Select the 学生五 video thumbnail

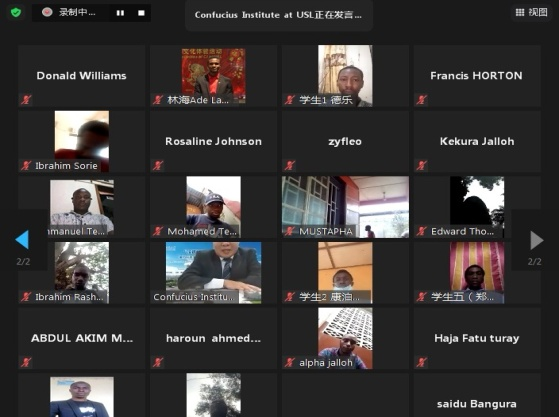click(477, 273)
